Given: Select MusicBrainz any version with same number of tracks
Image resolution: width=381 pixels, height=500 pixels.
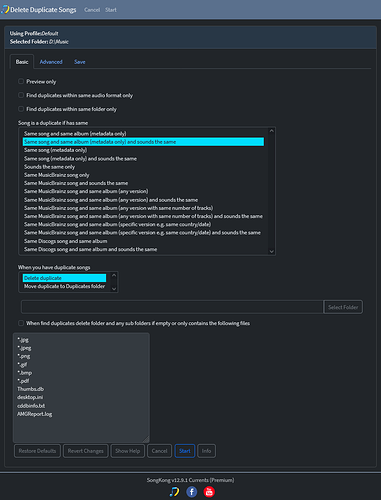Looking at the screenshot, I should (143, 208).
